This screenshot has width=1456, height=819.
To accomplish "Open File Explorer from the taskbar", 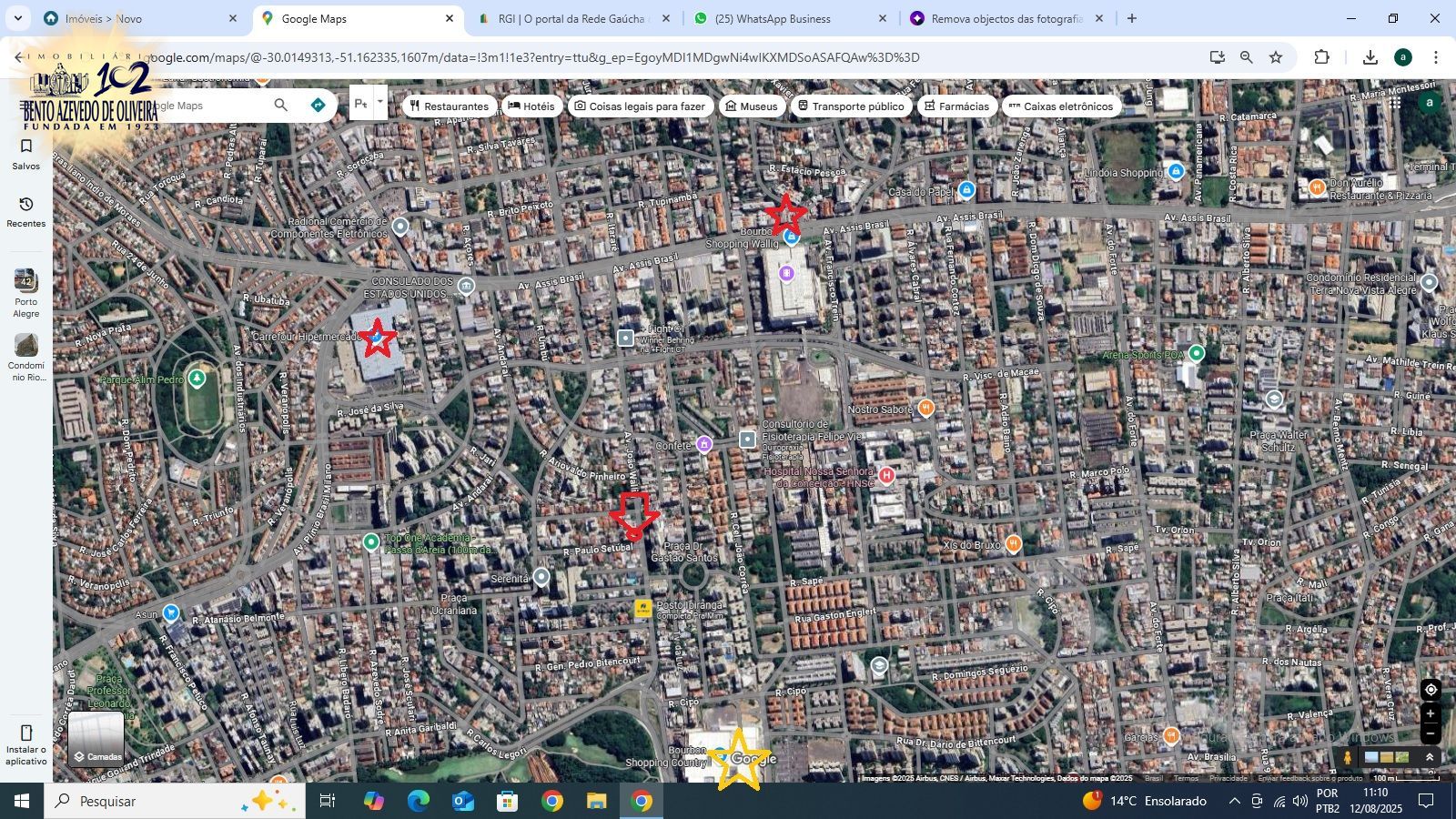I will pos(596,801).
